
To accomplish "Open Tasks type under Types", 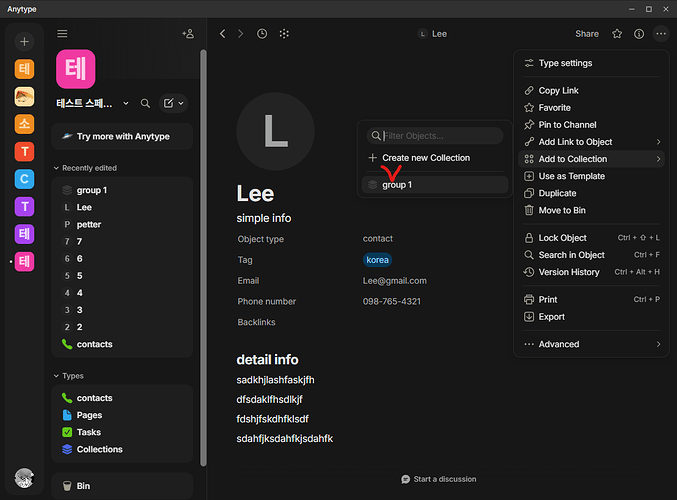I will [x=122, y=432].
